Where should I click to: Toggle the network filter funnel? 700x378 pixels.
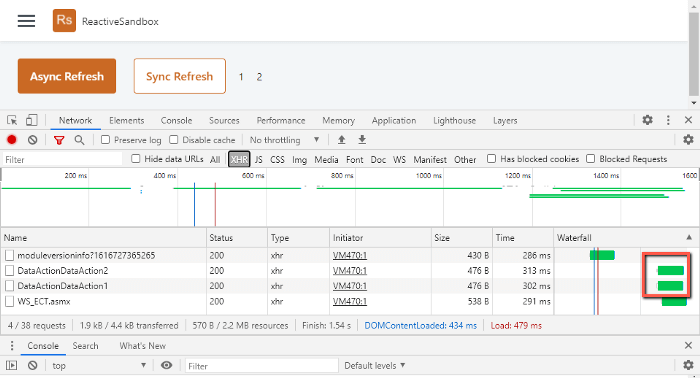tap(58, 140)
